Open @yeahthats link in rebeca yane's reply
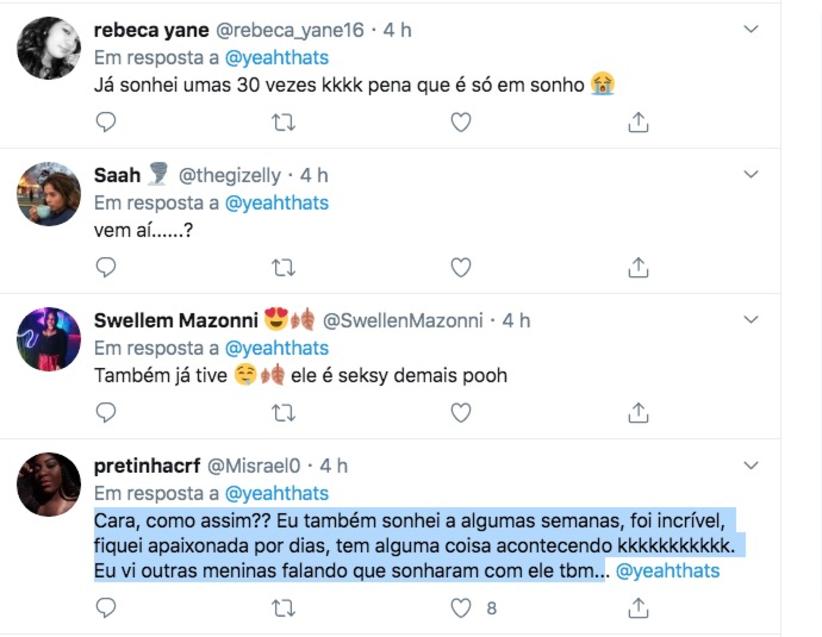The image size is (822, 637). pos(277,58)
